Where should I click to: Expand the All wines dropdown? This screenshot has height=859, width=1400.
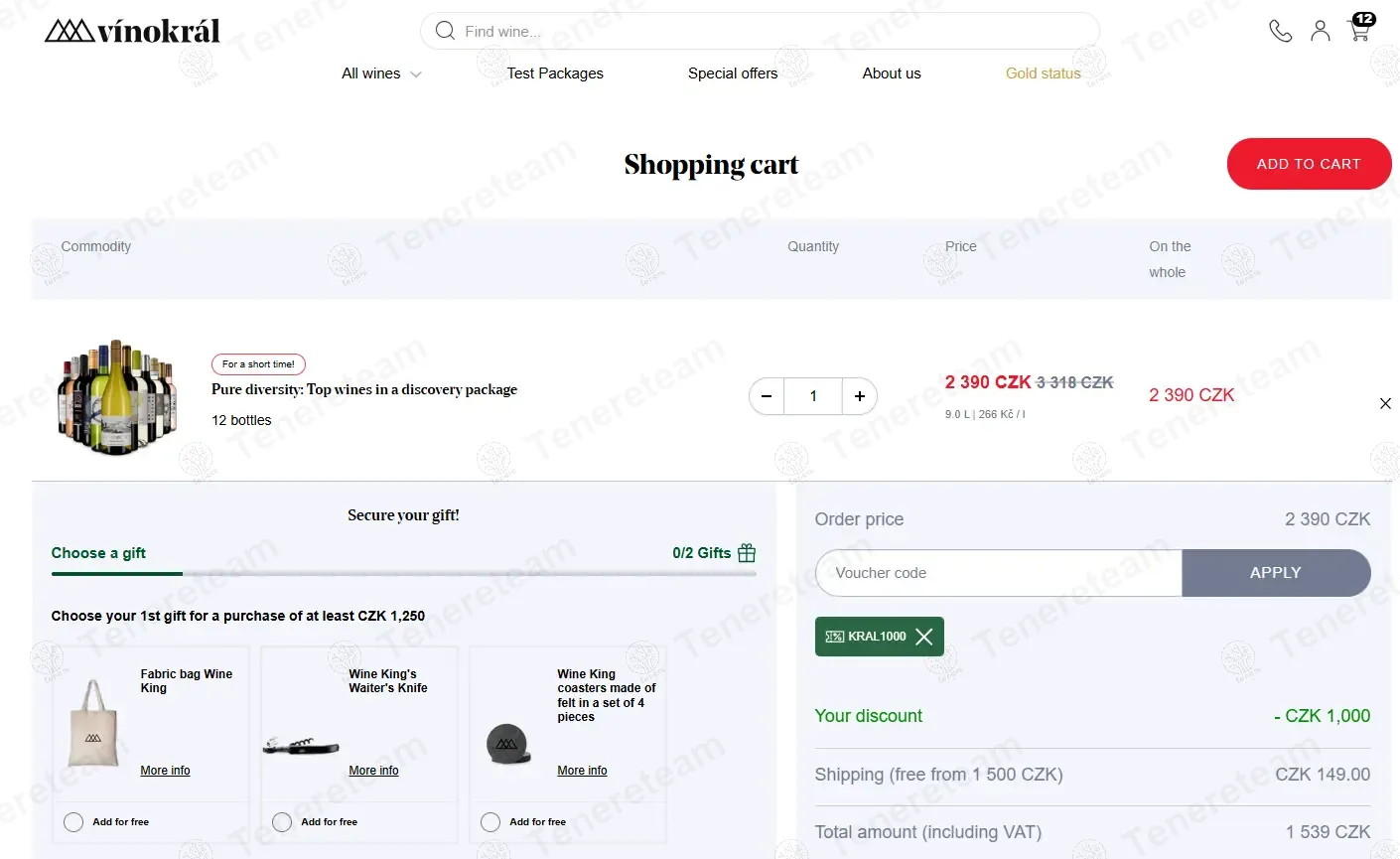pos(381,73)
